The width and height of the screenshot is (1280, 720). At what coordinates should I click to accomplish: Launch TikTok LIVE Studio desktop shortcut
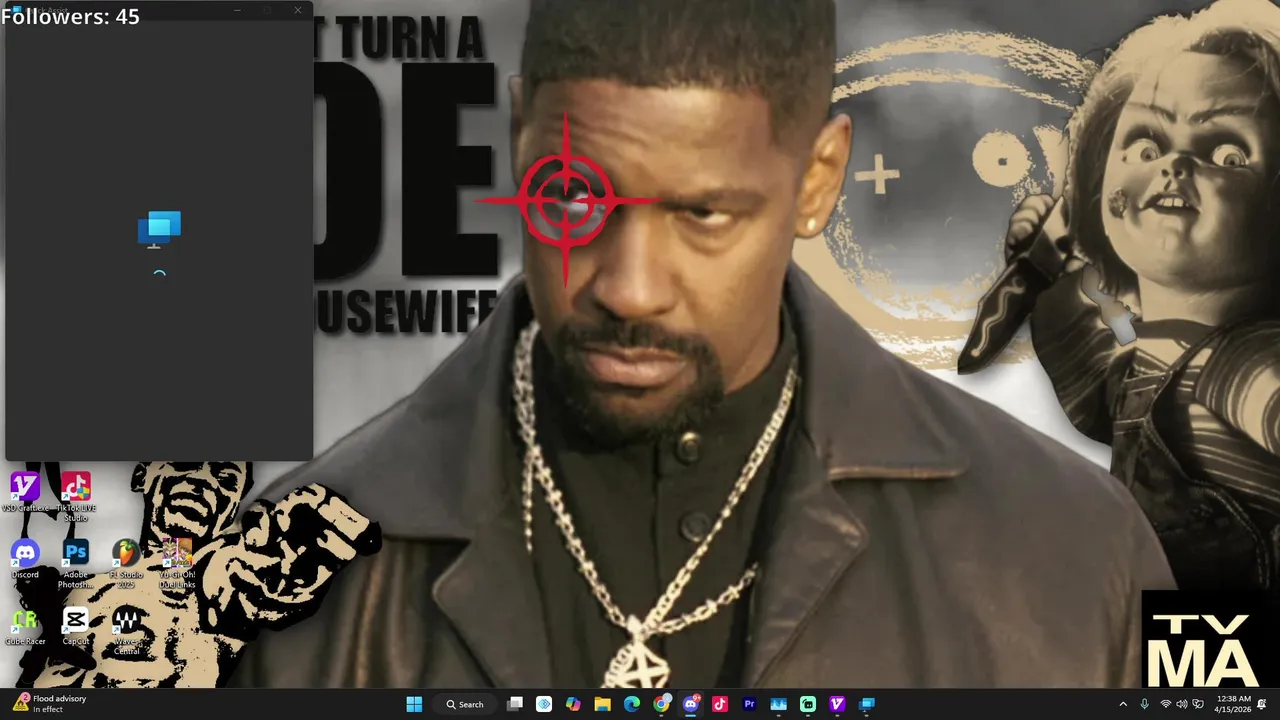[76, 497]
